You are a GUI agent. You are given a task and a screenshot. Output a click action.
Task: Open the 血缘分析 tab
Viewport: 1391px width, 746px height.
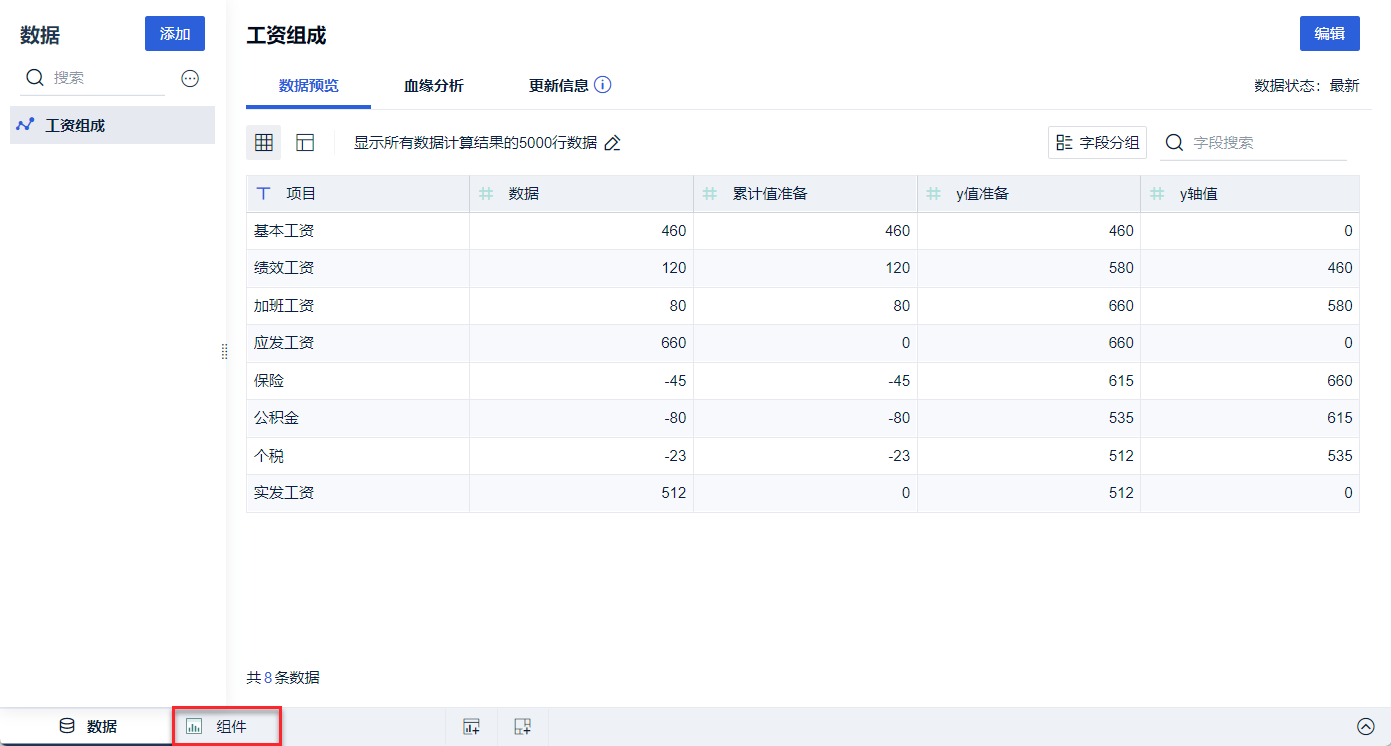pos(434,86)
